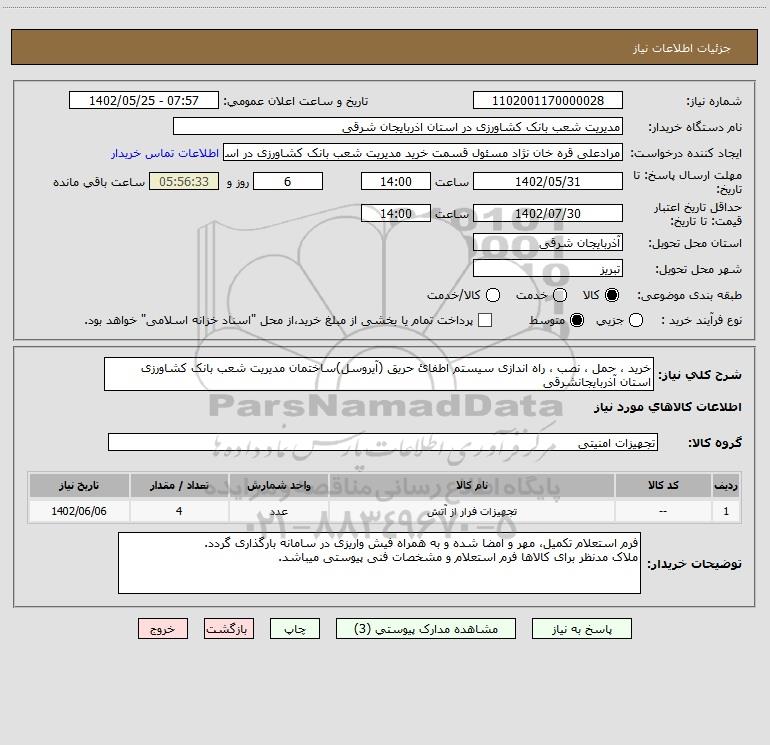Select the خدمت radio button
This screenshot has height=745, width=770.
click(x=560, y=295)
